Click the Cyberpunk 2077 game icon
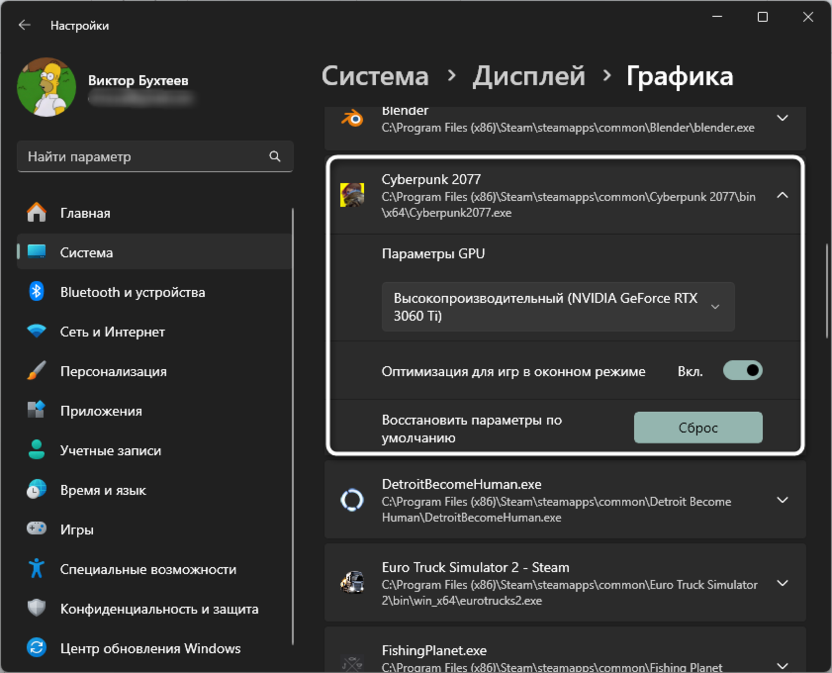 352,196
